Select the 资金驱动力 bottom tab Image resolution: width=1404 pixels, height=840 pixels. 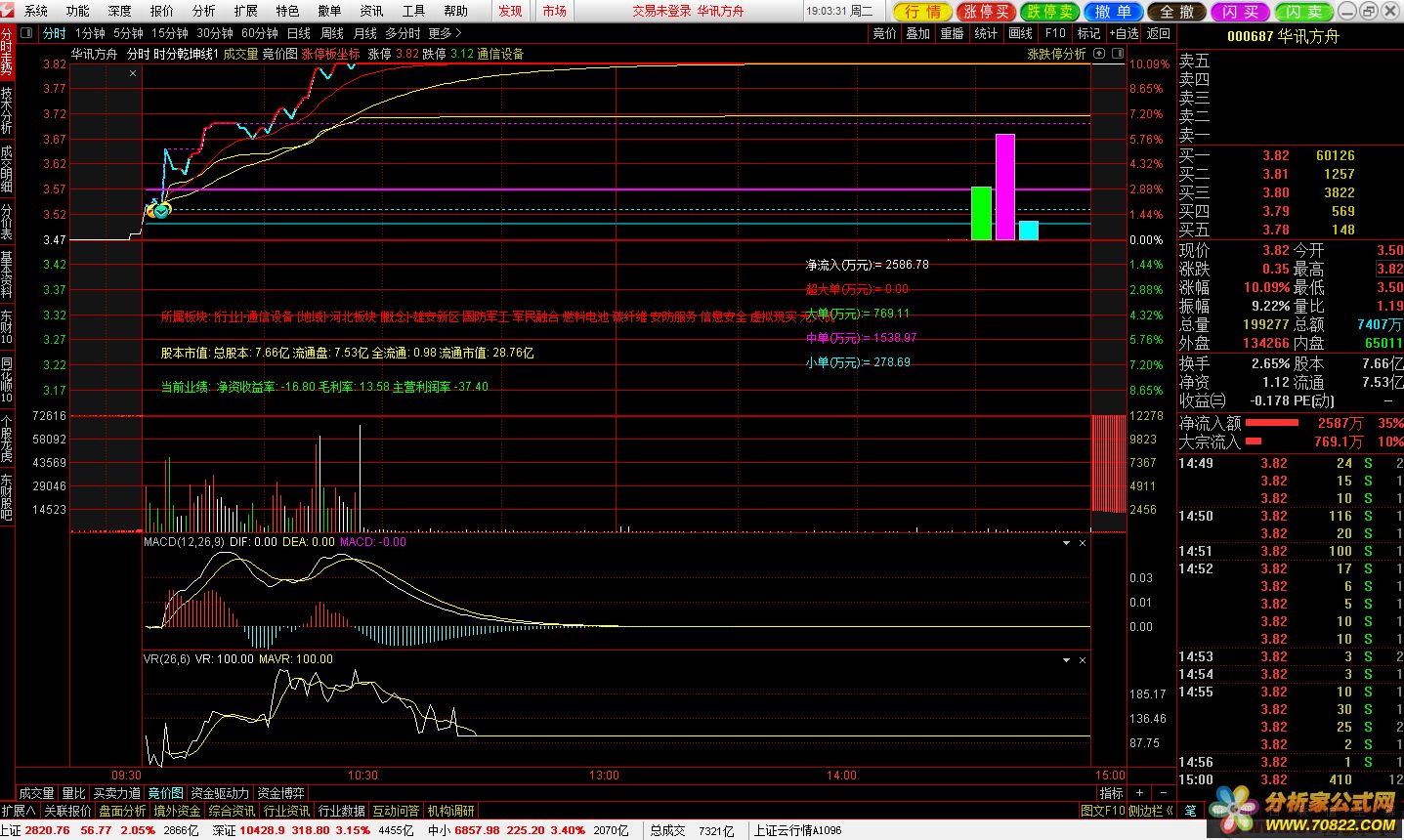[220, 793]
